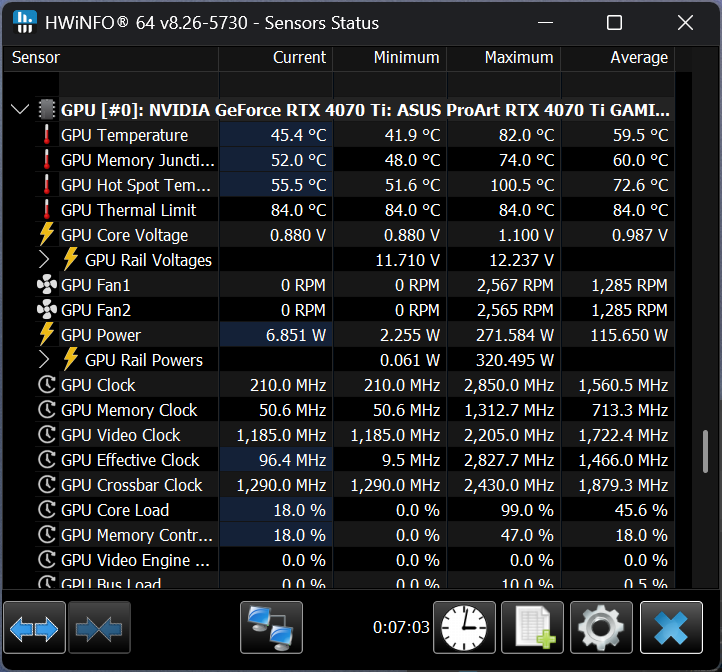Close sensors with the blue X button
Viewport: 722px width, 672px height.
(x=671, y=627)
